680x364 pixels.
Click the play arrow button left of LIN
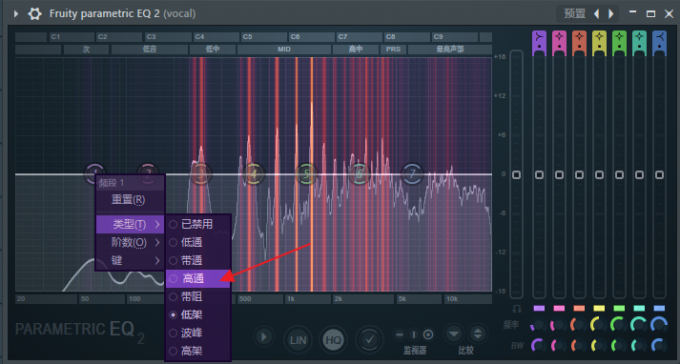264,337
